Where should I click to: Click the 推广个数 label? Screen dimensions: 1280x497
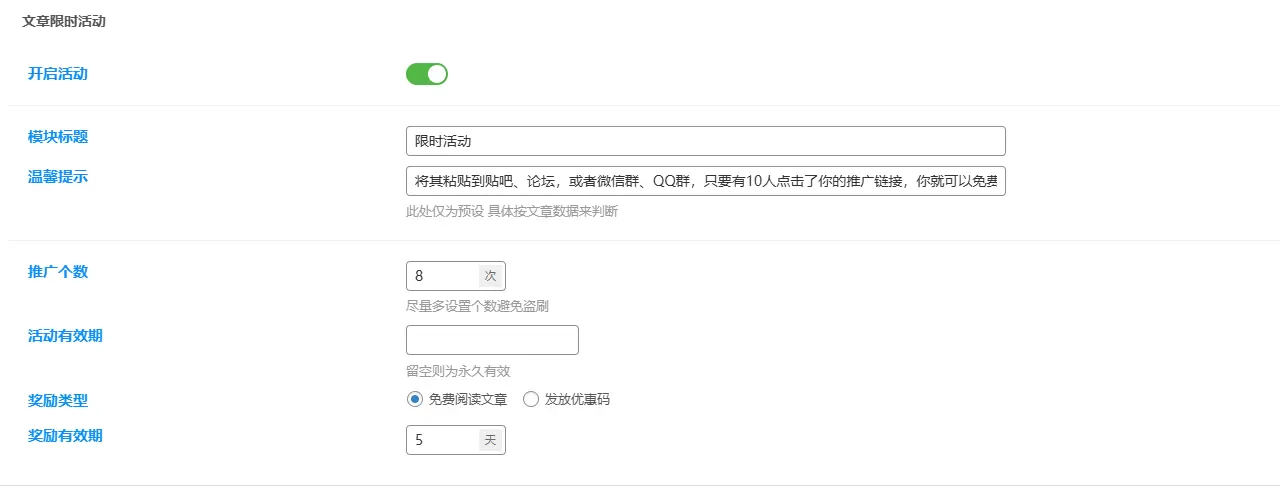(x=58, y=272)
